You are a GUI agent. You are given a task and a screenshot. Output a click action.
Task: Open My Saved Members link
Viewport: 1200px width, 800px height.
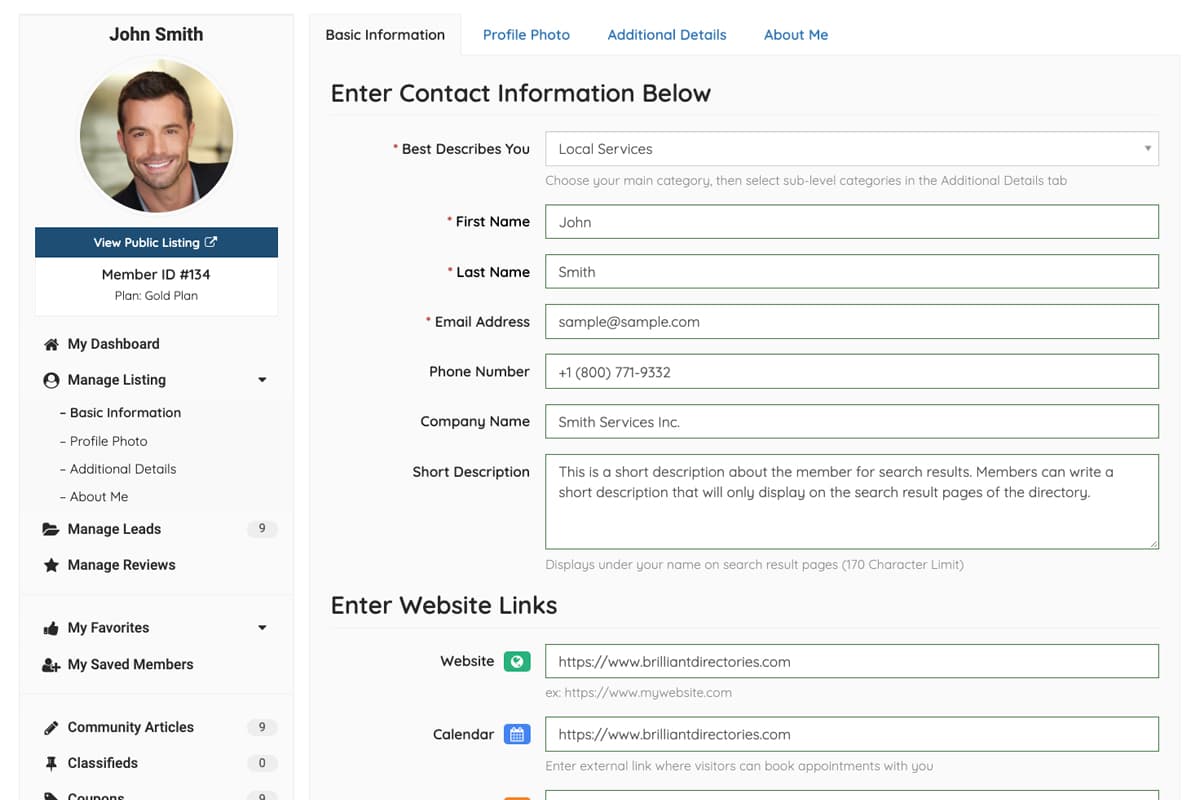[x=130, y=664]
